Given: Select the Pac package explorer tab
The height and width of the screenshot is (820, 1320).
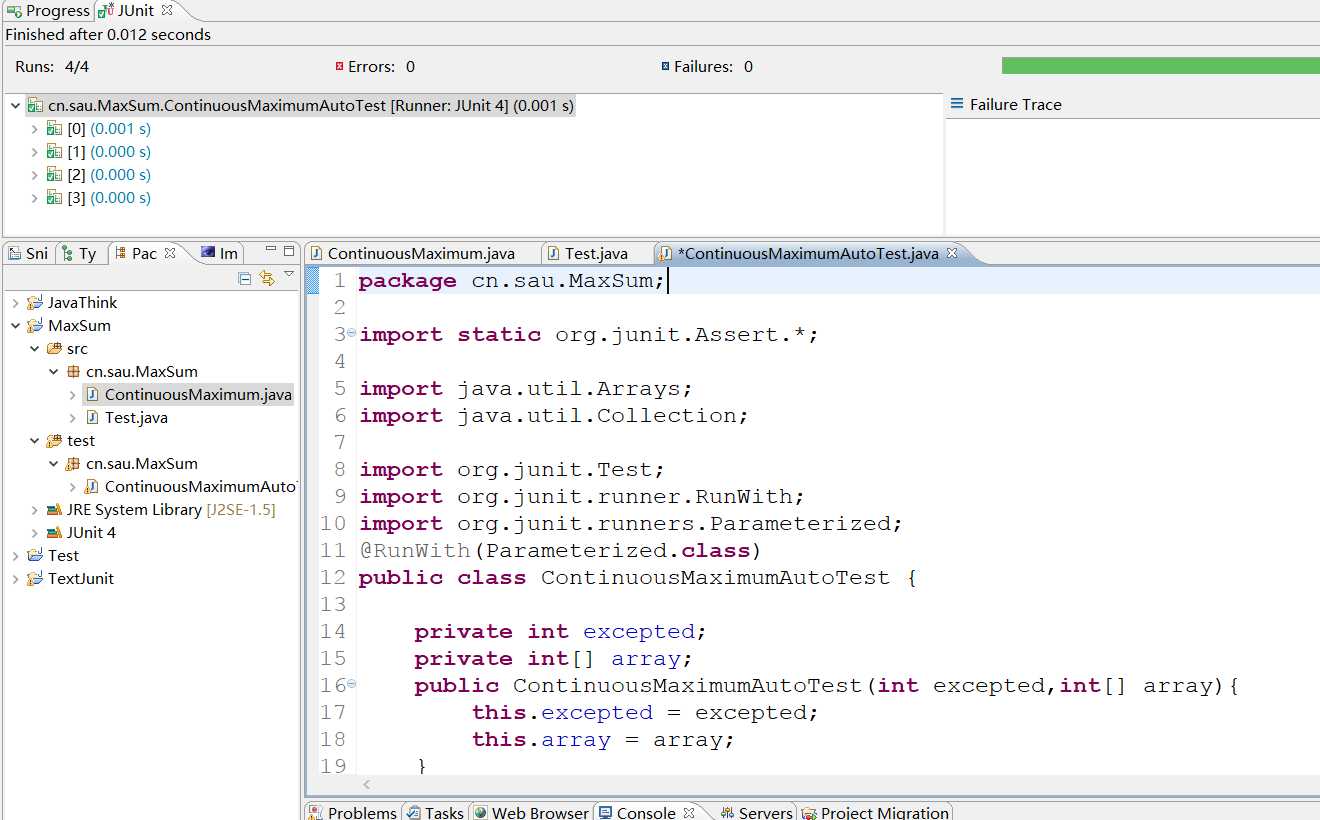Looking at the screenshot, I should tap(135, 253).
